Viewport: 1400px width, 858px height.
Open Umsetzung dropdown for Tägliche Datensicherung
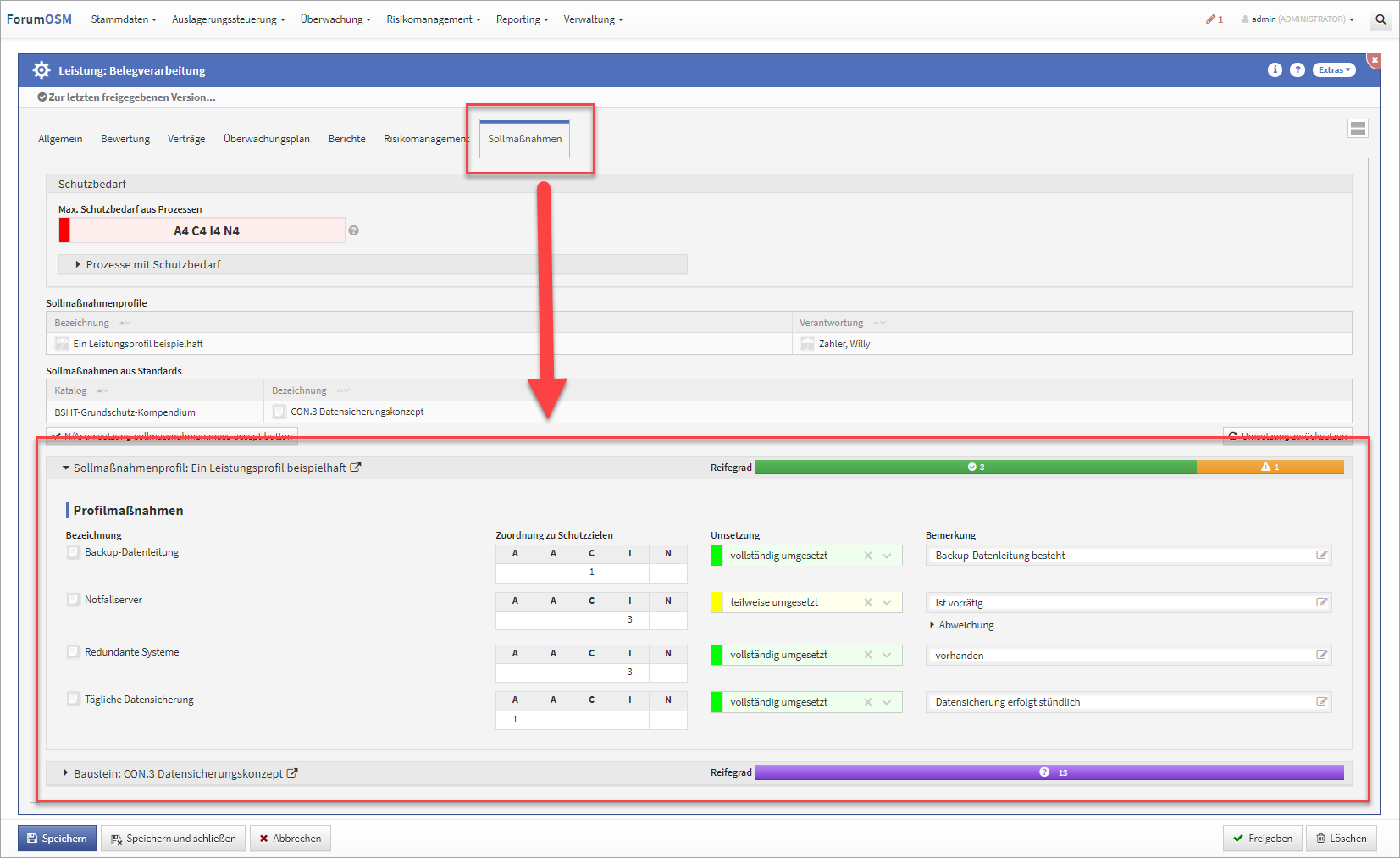[887, 702]
